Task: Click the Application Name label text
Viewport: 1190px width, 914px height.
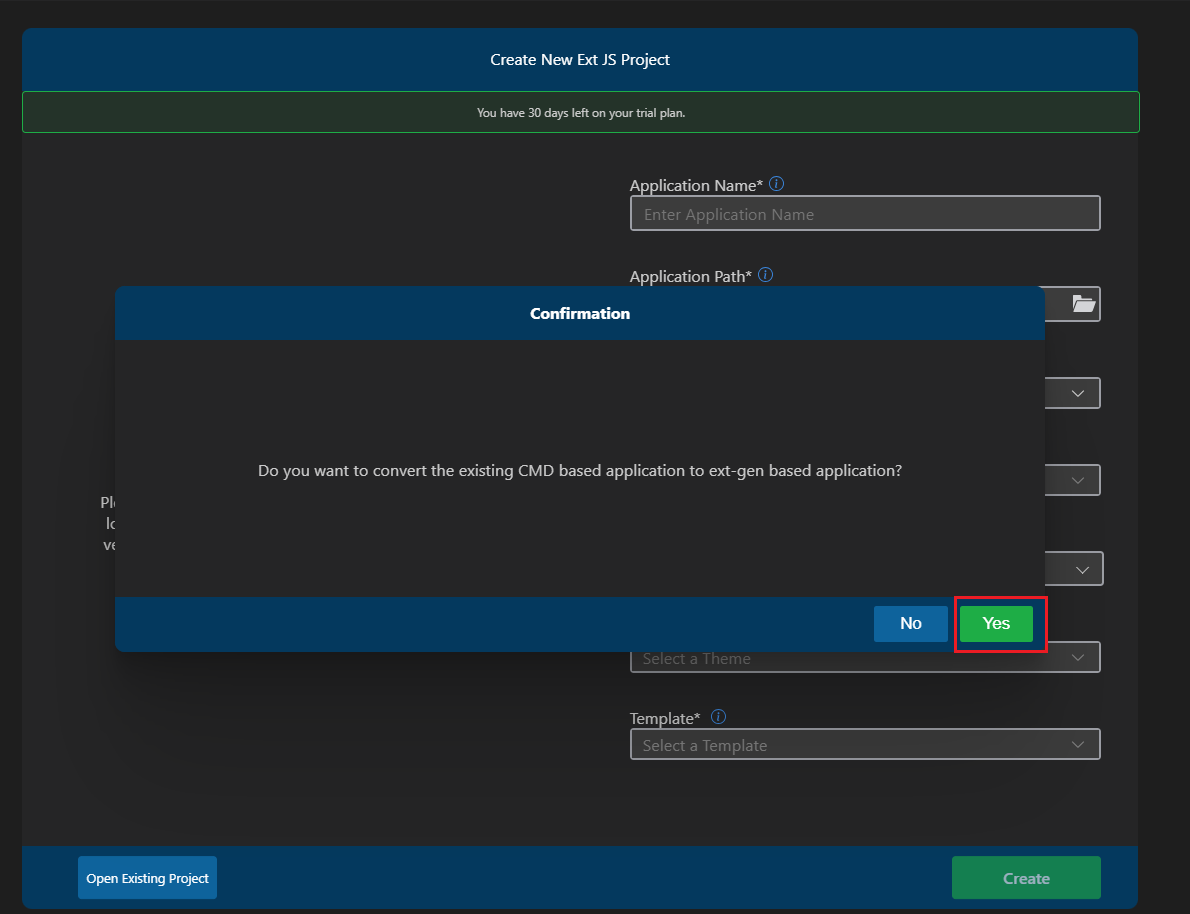Action: tap(696, 186)
